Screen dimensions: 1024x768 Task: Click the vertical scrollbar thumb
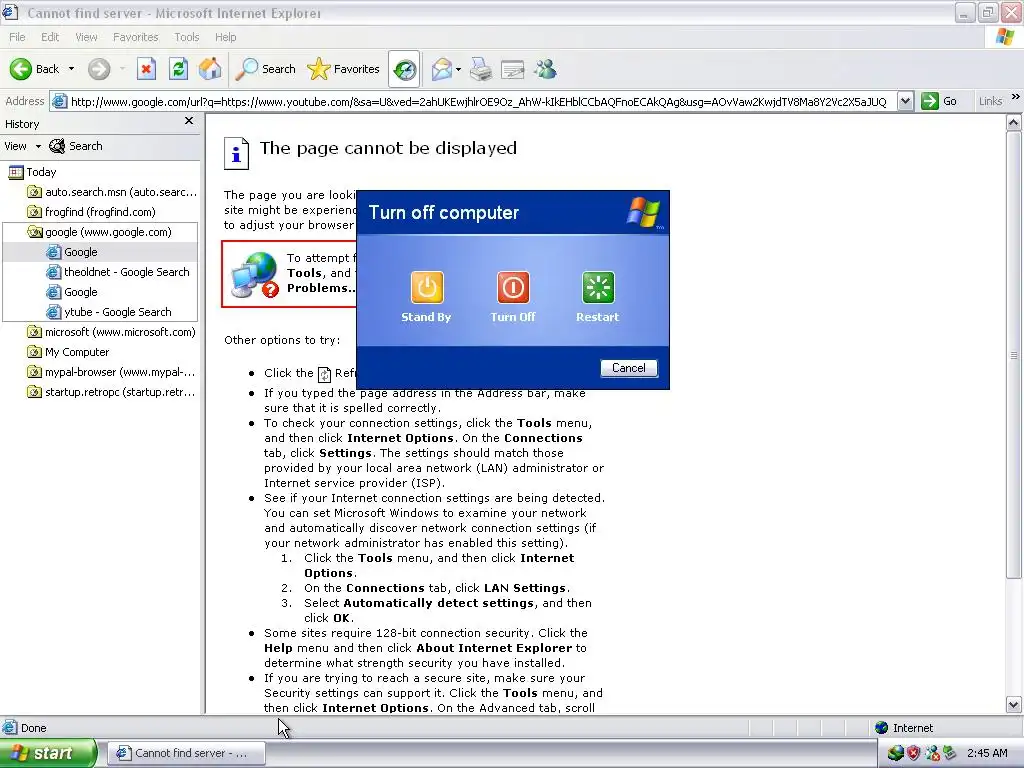[x=1014, y=355]
